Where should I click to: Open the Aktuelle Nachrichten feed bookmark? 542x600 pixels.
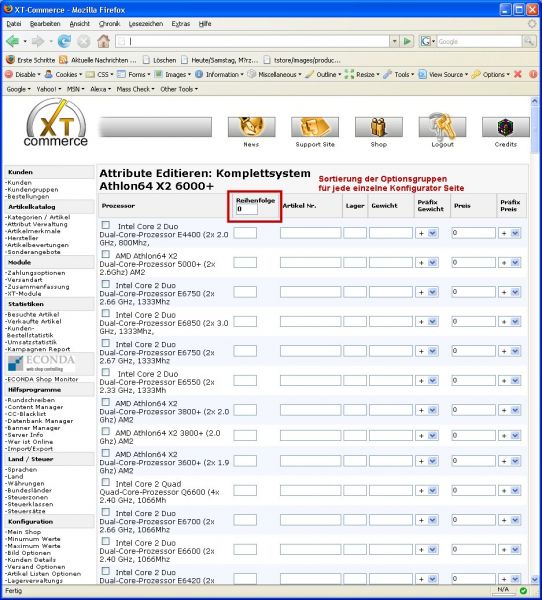pyautogui.click(x=98, y=60)
